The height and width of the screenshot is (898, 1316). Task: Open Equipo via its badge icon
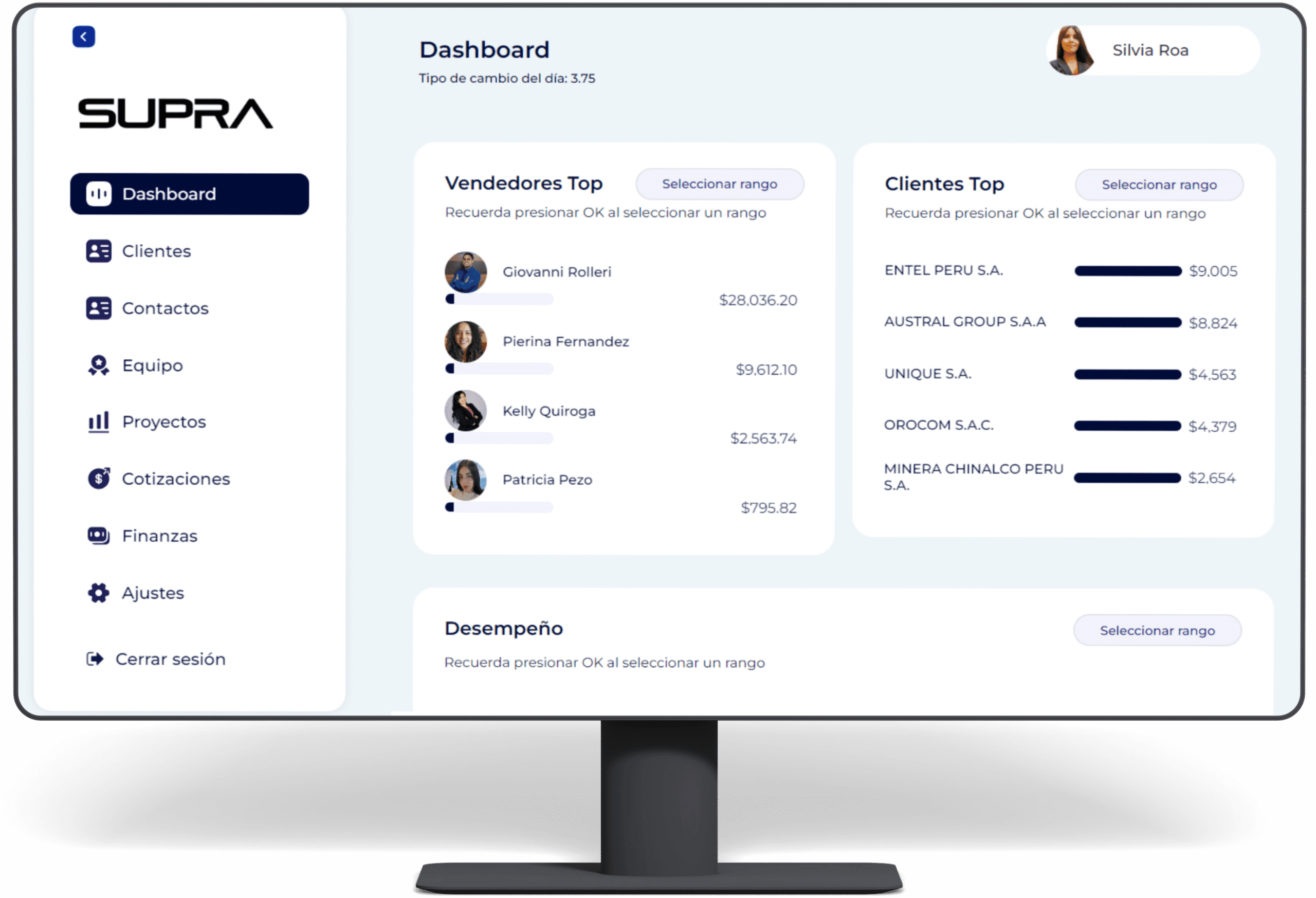click(99, 365)
